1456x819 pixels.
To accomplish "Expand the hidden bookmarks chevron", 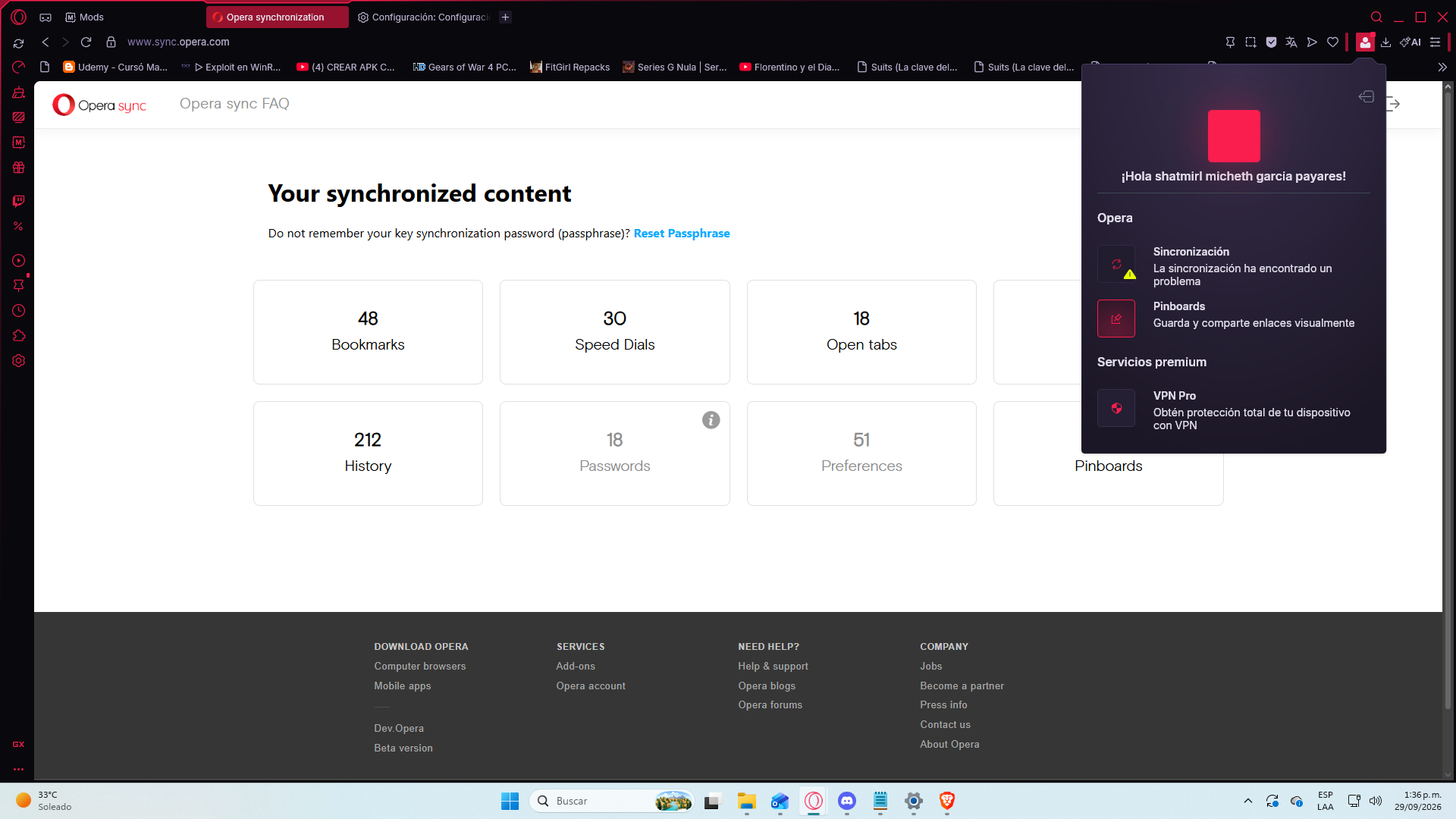I will pos(1442,67).
